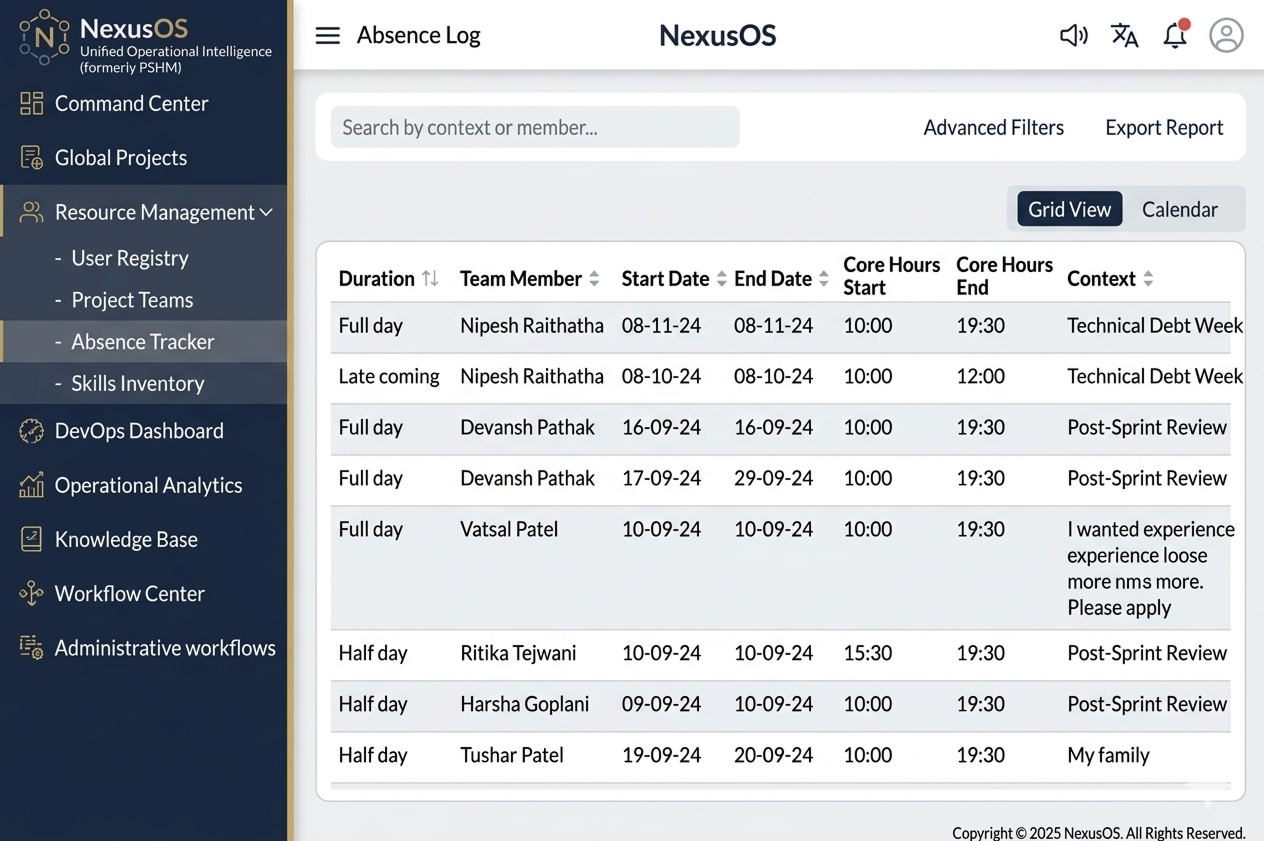Open the notifications bell

pos(1175,36)
